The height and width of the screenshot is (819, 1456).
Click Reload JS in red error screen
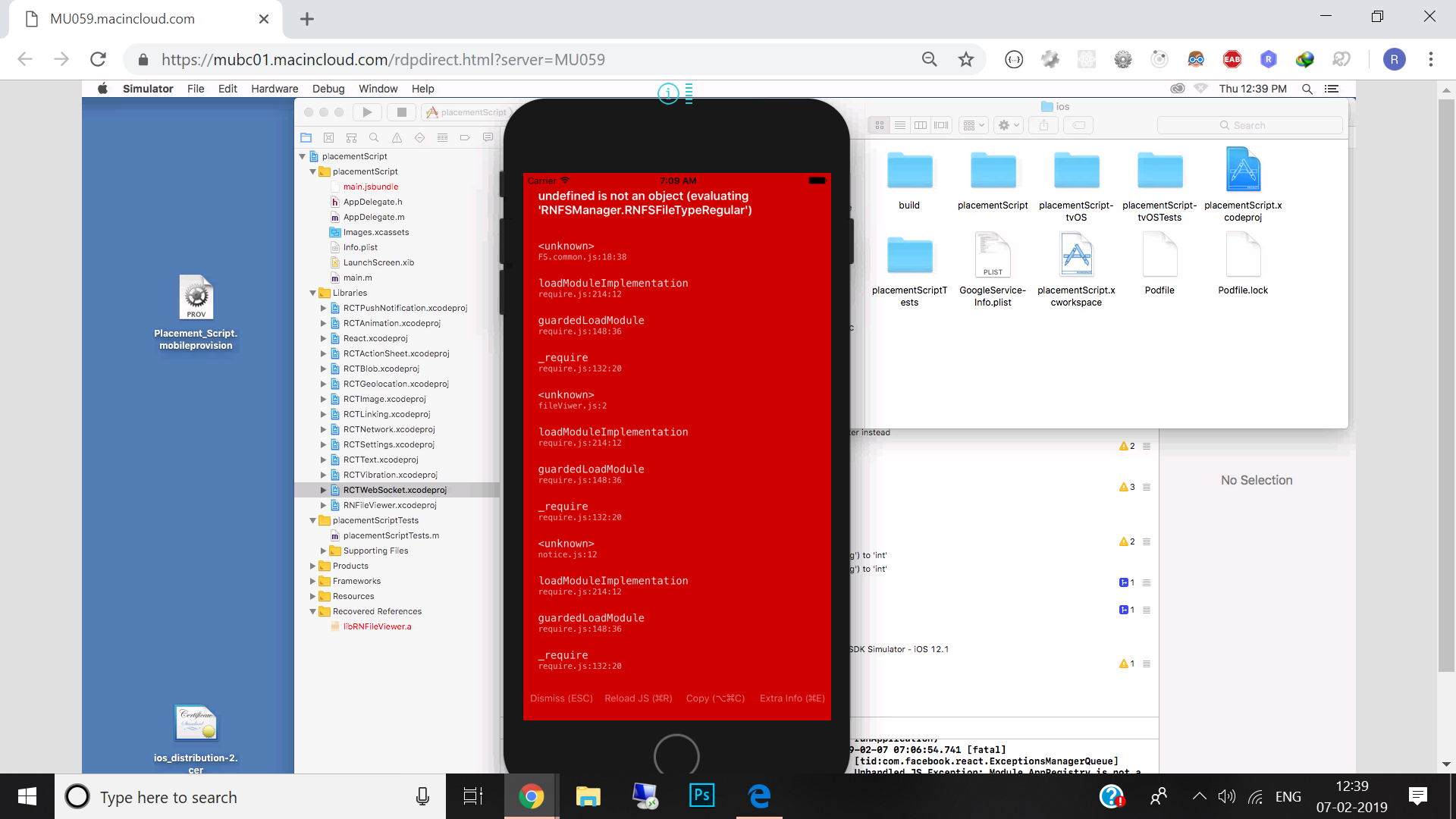click(x=638, y=698)
